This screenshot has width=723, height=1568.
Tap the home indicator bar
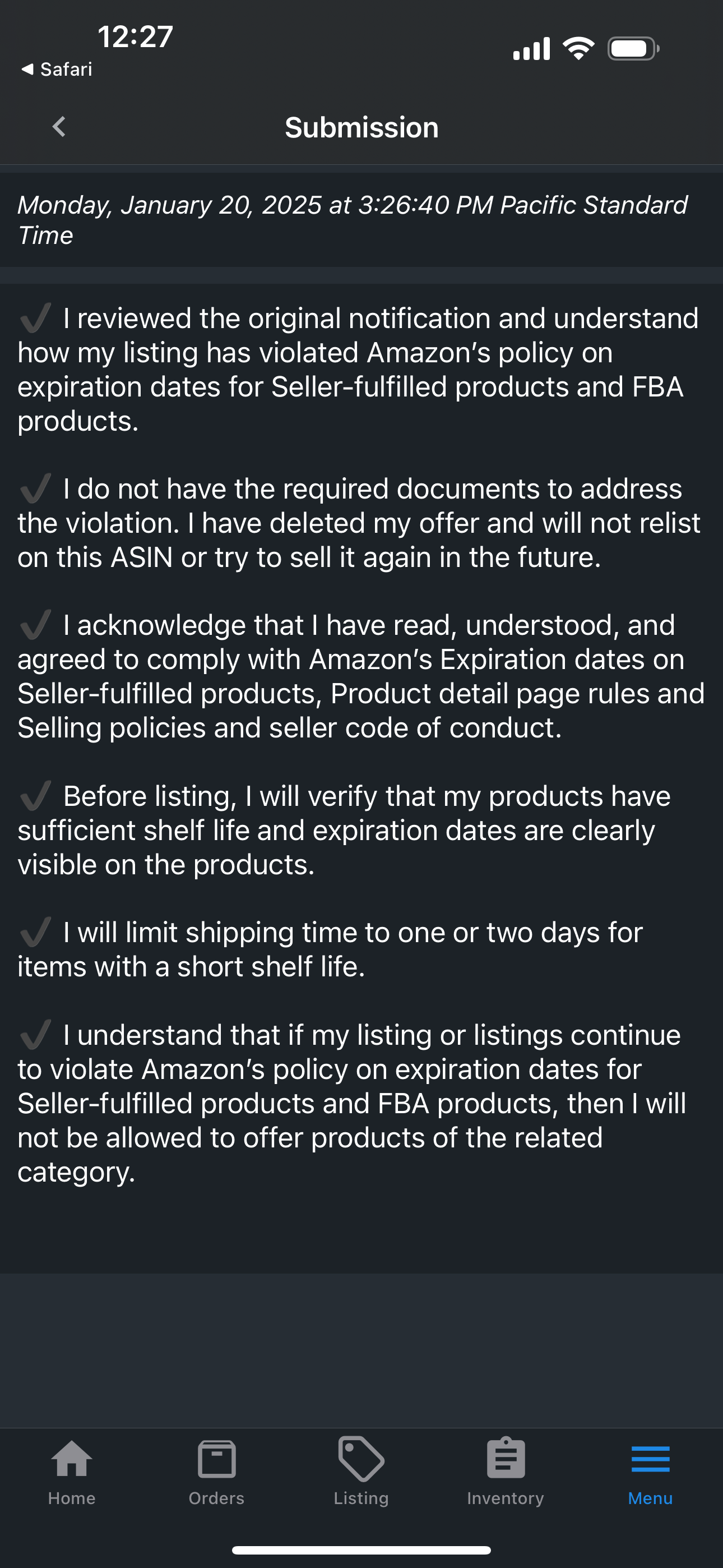361,1549
